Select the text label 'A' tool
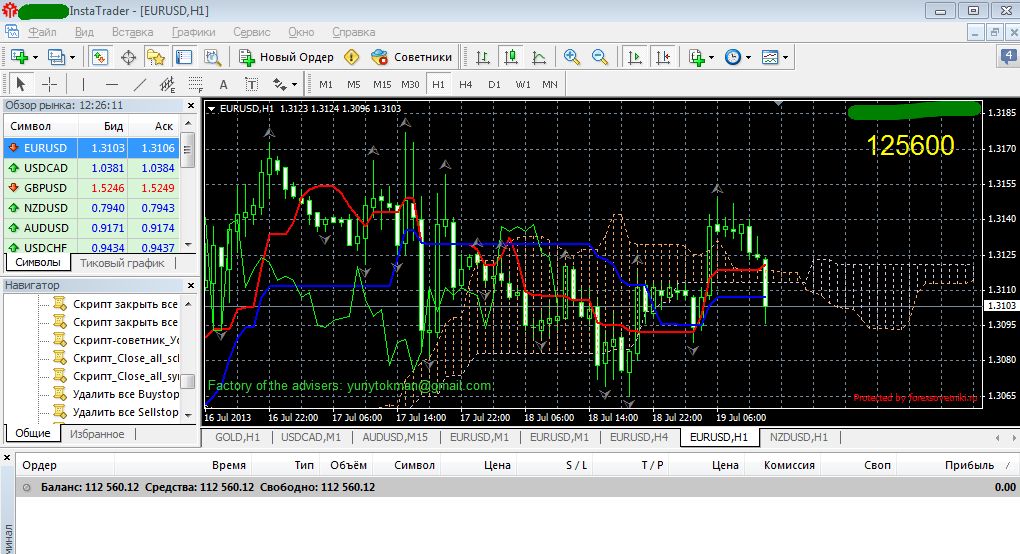Viewport: 1020px width, 554px height. click(x=223, y=84)
